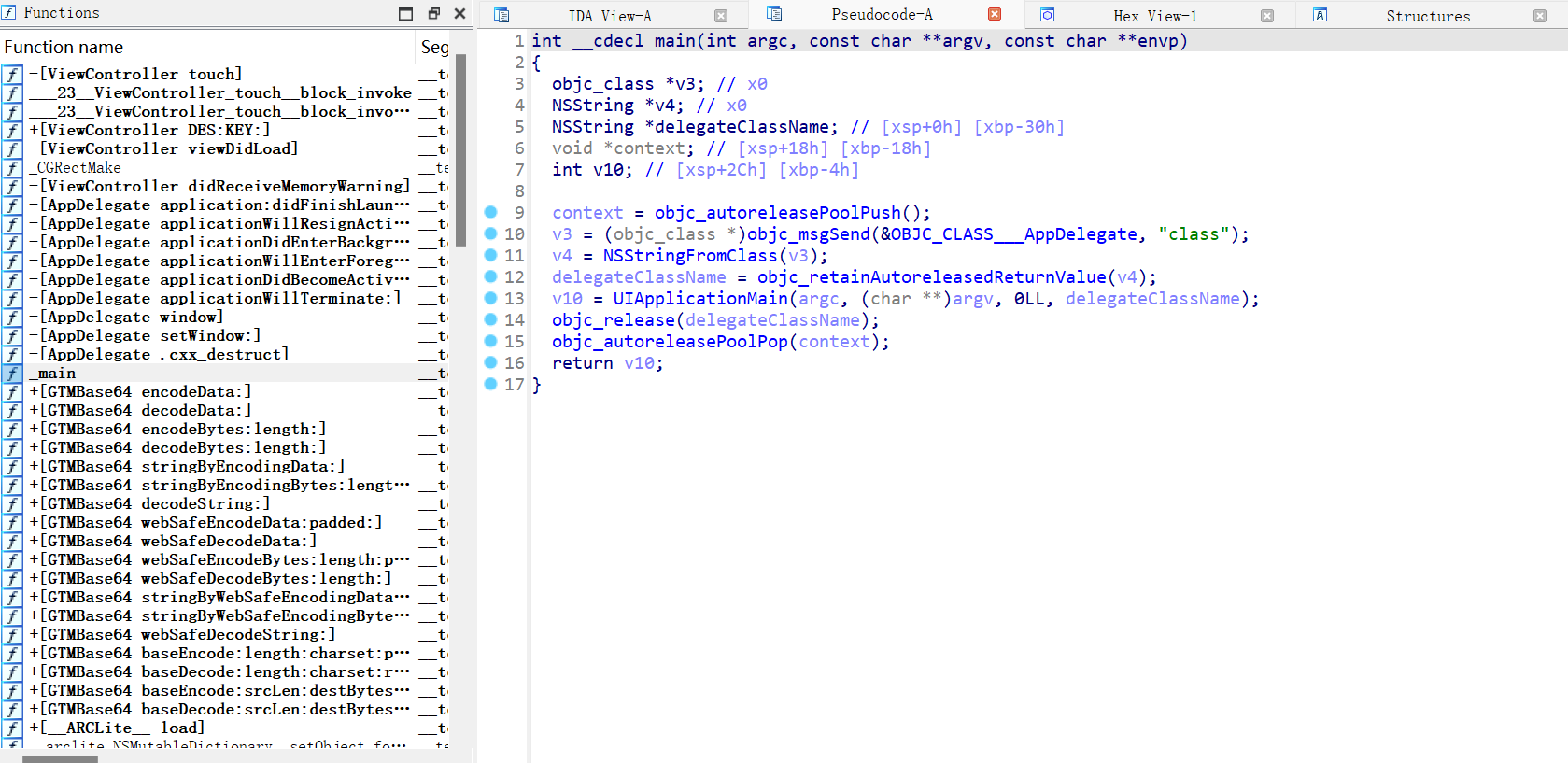Toggle breakpoint dot on line 16

(x=491, y=362)
